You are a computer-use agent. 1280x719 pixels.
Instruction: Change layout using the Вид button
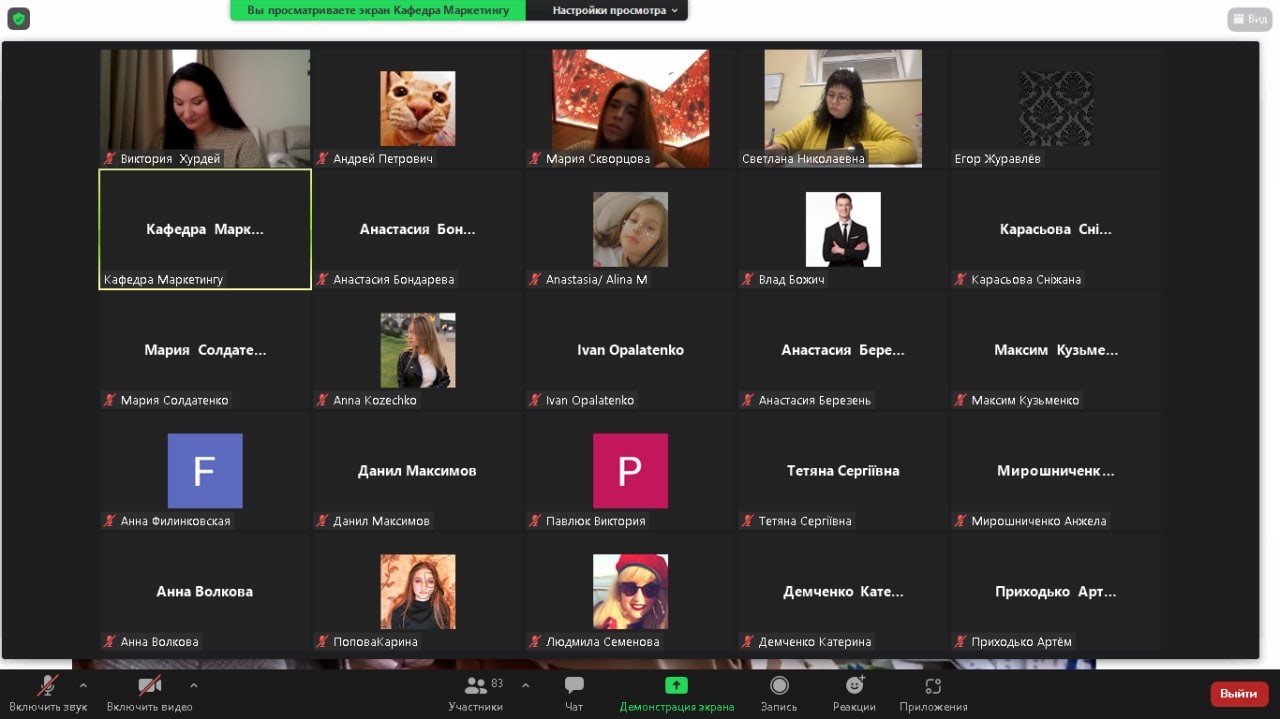pyautogui.click(x=1249, y=19)
